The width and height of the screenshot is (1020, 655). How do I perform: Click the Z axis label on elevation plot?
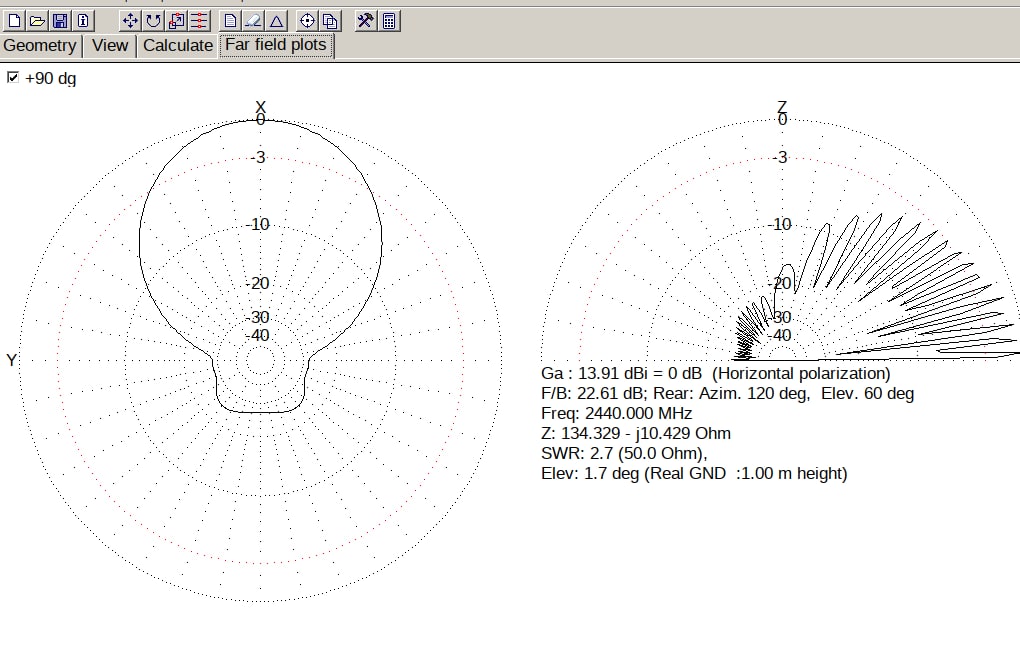[x=782, y=107]
